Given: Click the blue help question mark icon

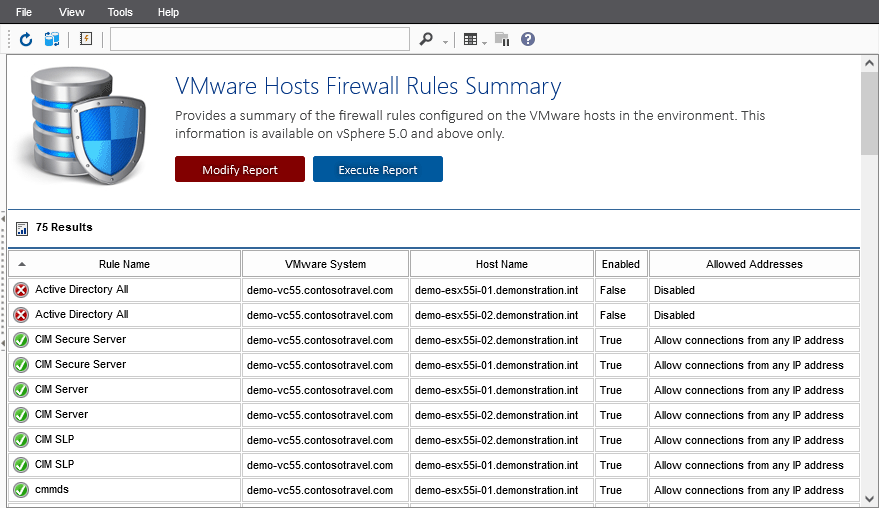Looking at the screenshot, I should pyautogui.click(x=528, y=39).
